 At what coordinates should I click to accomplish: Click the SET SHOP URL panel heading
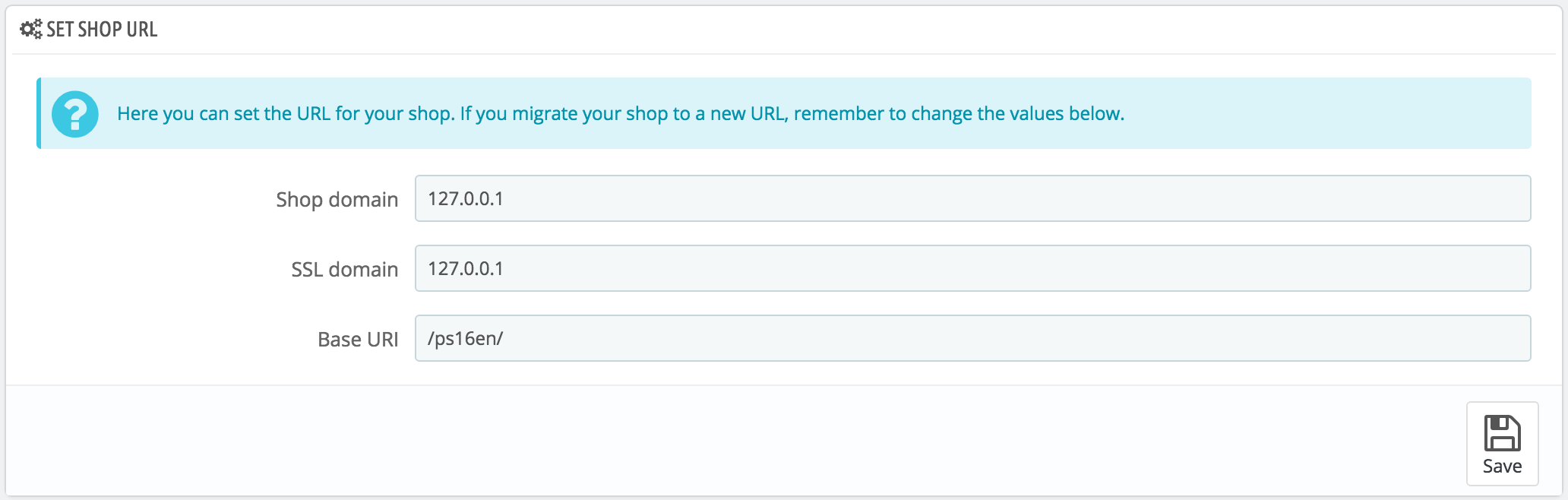102,29
